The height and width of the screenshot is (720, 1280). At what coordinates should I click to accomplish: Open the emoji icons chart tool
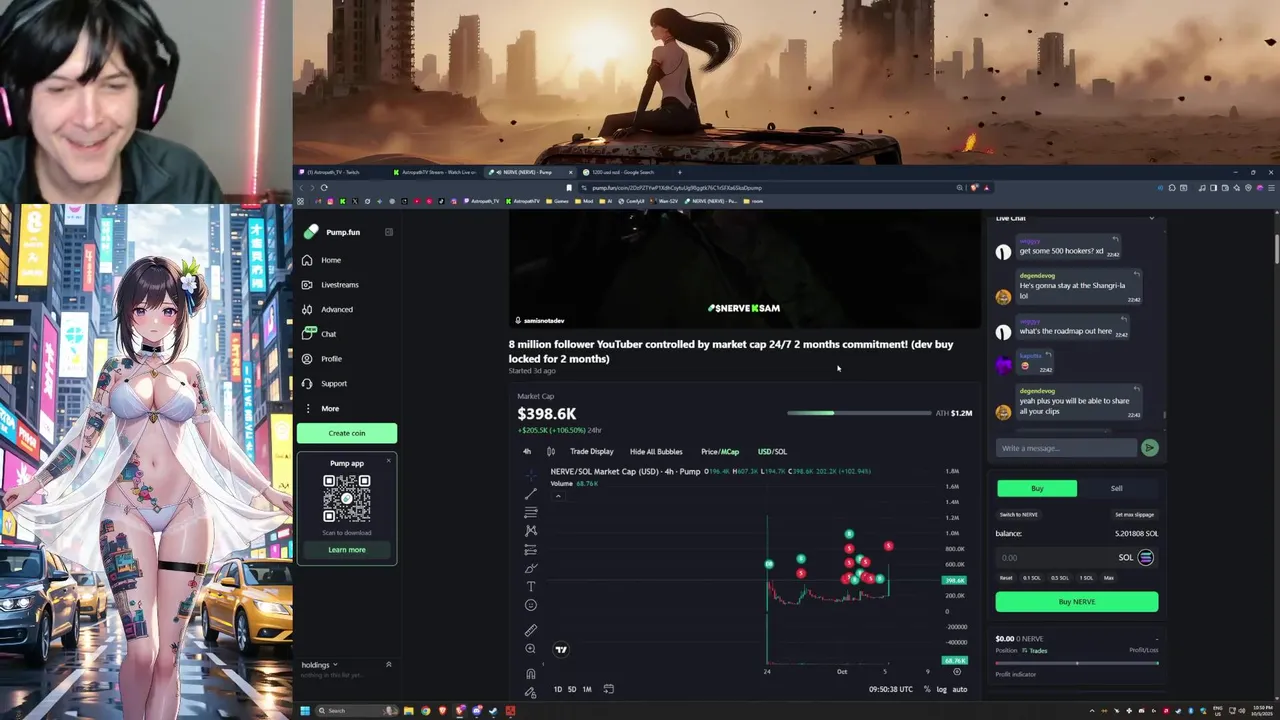[531, 605]
